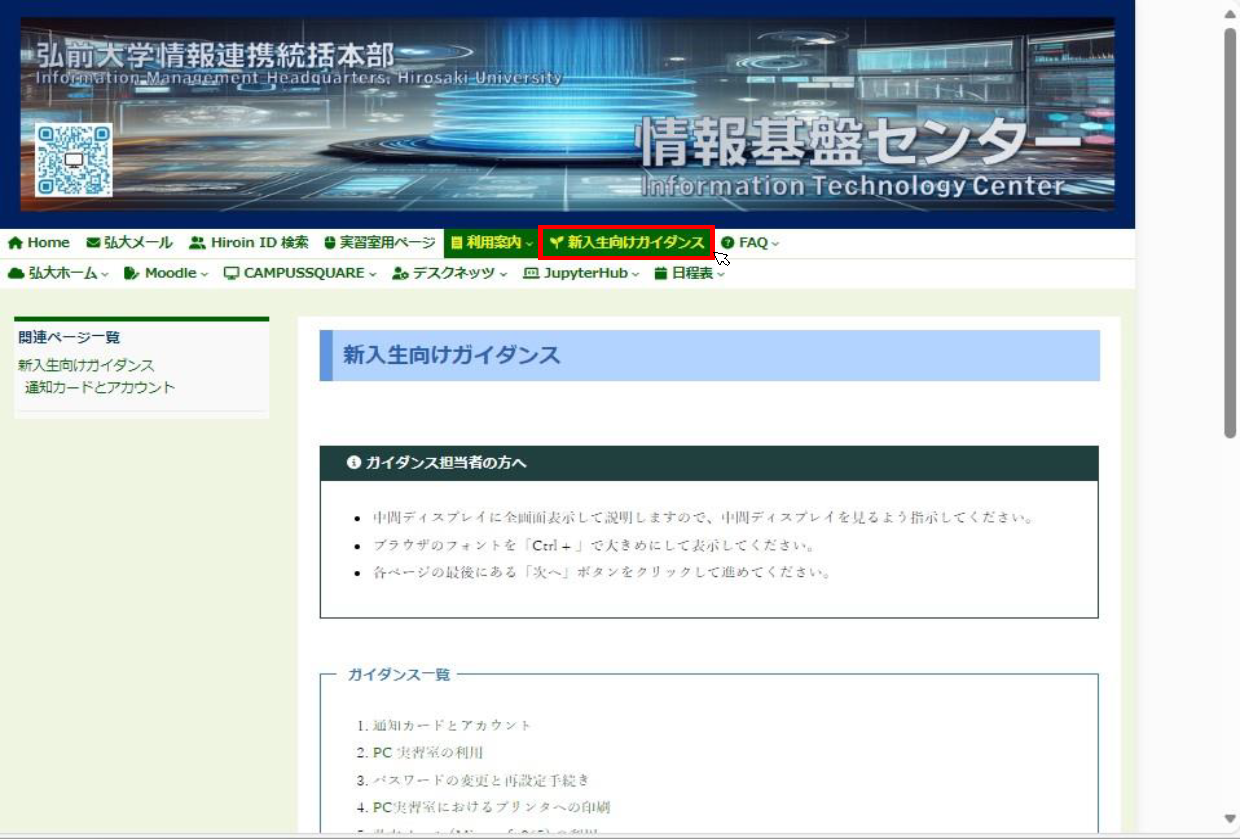This screenshot has height=839, width=1240.
Task: Expand the JupyterHub dropdown menu
Action: click(x=581, y=273)
